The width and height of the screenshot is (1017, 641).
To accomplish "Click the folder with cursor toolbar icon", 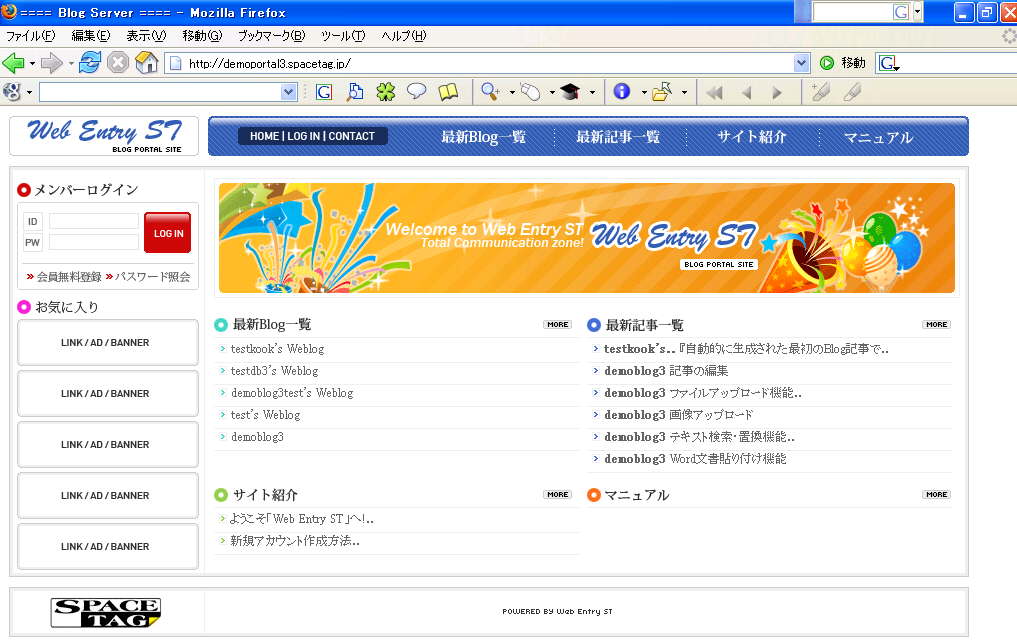I will click(x=662, y=92).
